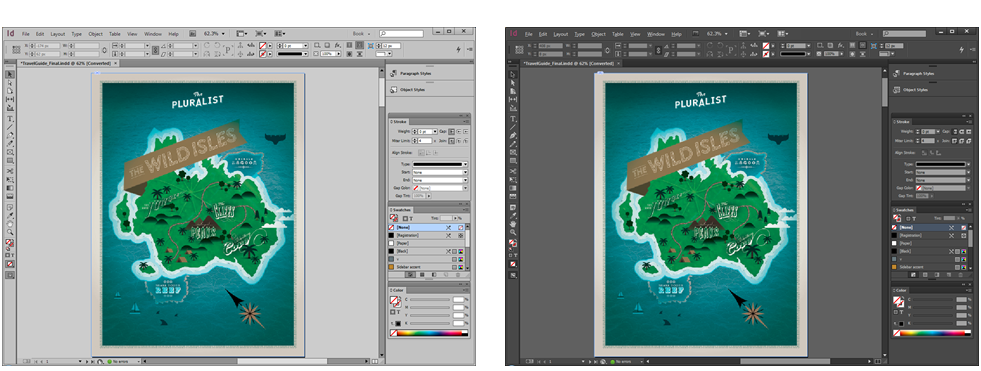This screenshot has width=981, height=371.
Task: Select TravelGuide_Final.indd tab in light window
Action: (x=65, y=63)
